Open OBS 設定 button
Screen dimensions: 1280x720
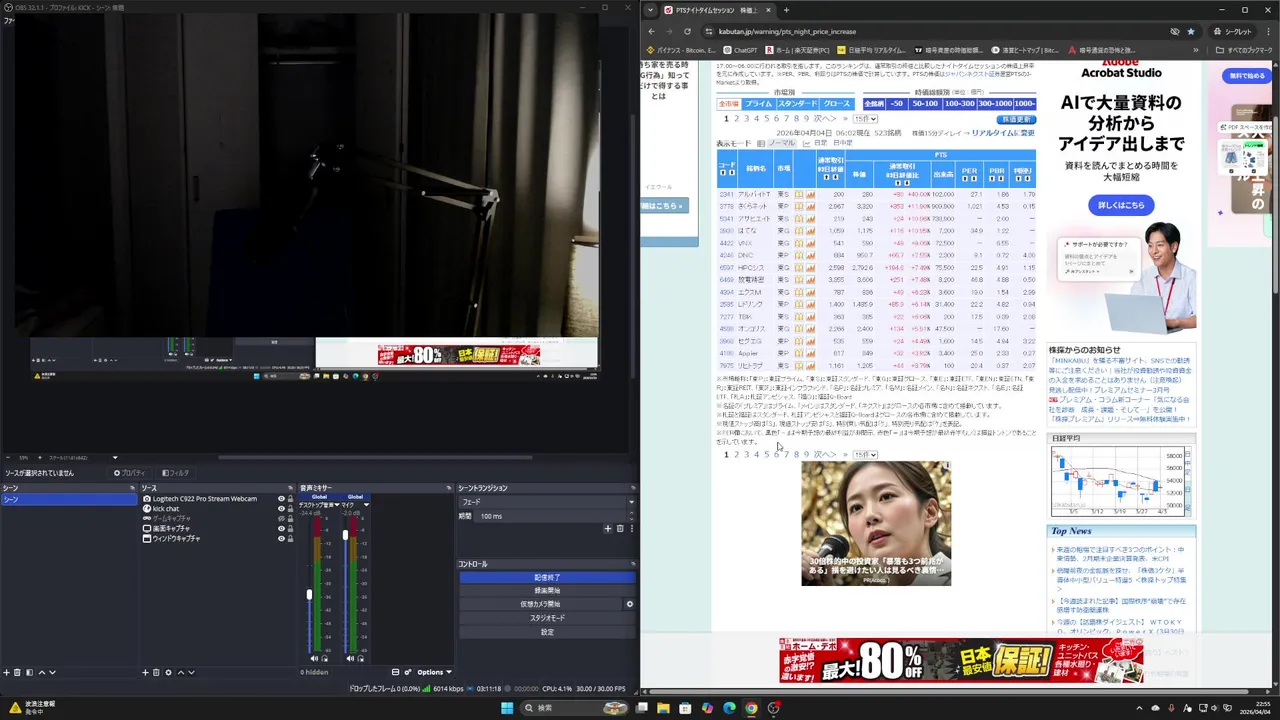pyautogui.click(x=547, y=632)
